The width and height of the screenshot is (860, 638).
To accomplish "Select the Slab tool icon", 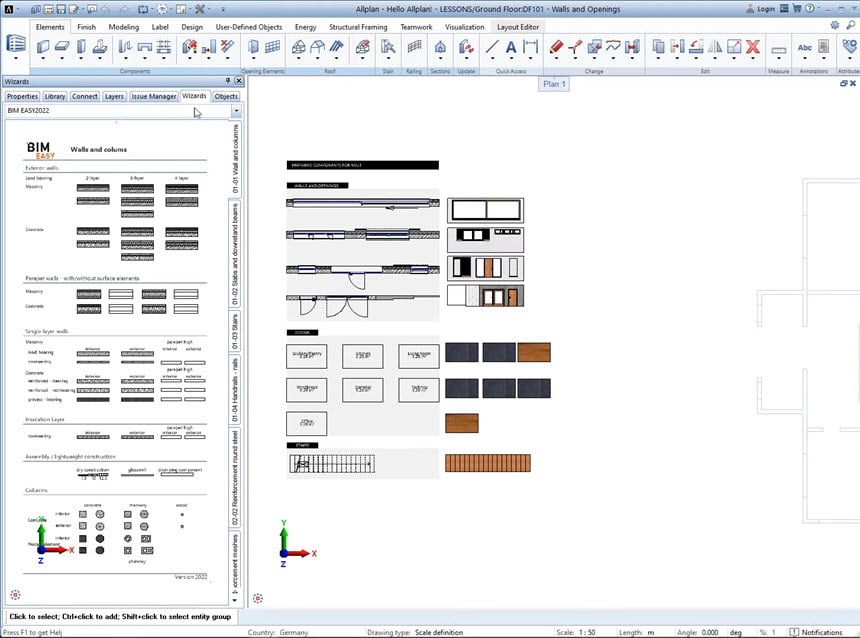I will click(x=62, y=47).
